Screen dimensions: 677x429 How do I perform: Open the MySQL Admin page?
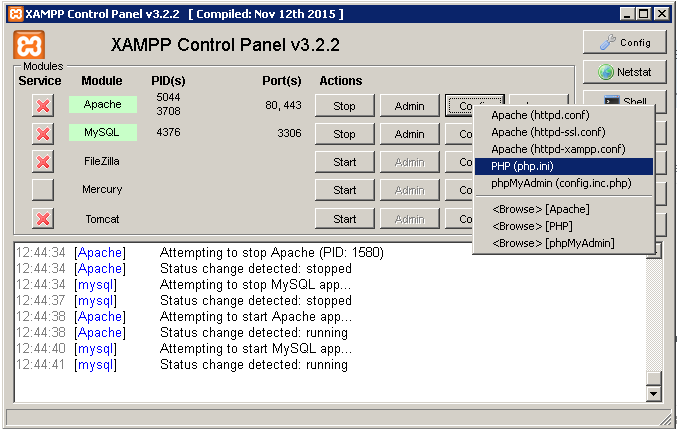coord(409,134)
